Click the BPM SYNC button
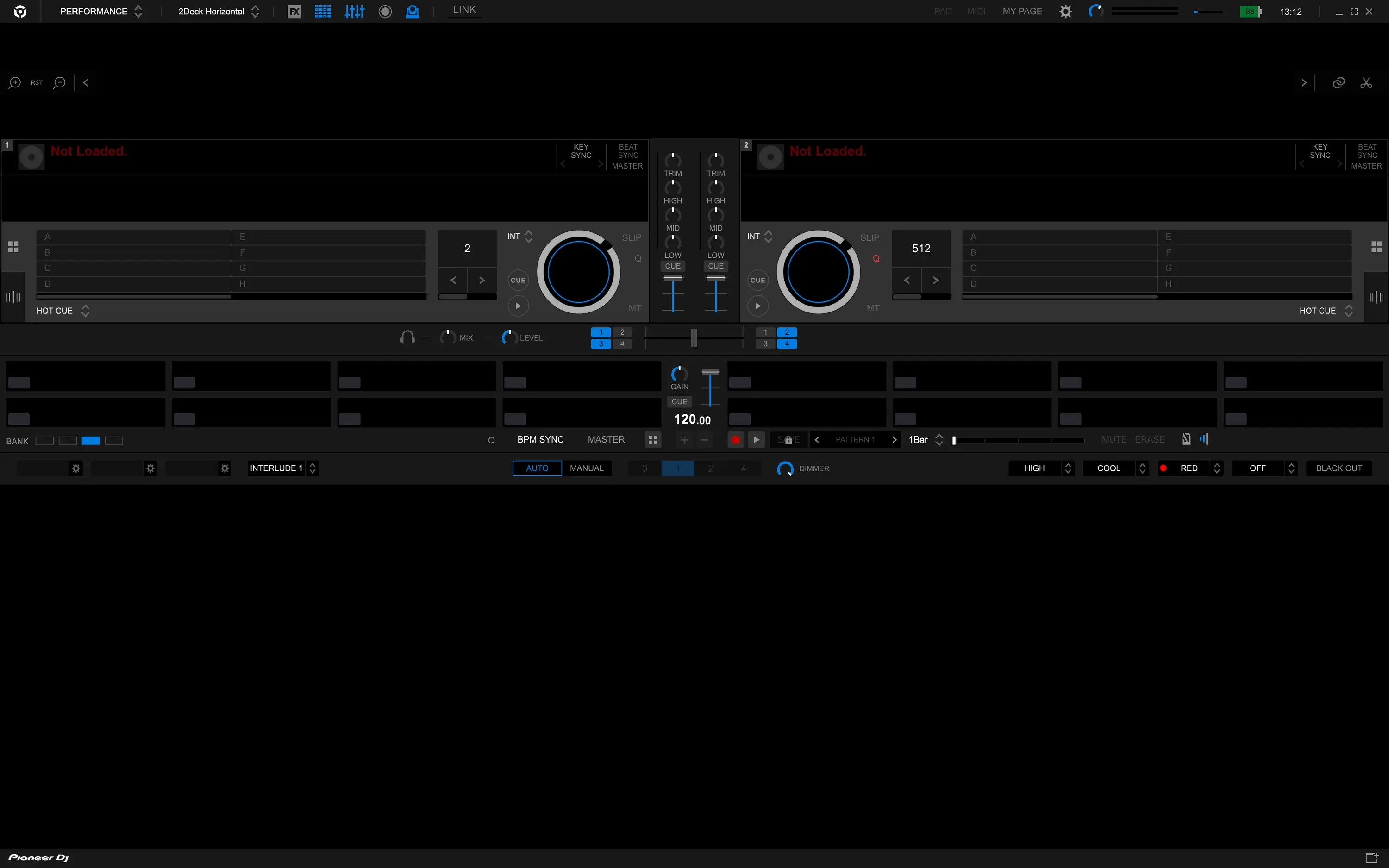The height and width of the screenshot is (868, 1389). coord(540,440)
